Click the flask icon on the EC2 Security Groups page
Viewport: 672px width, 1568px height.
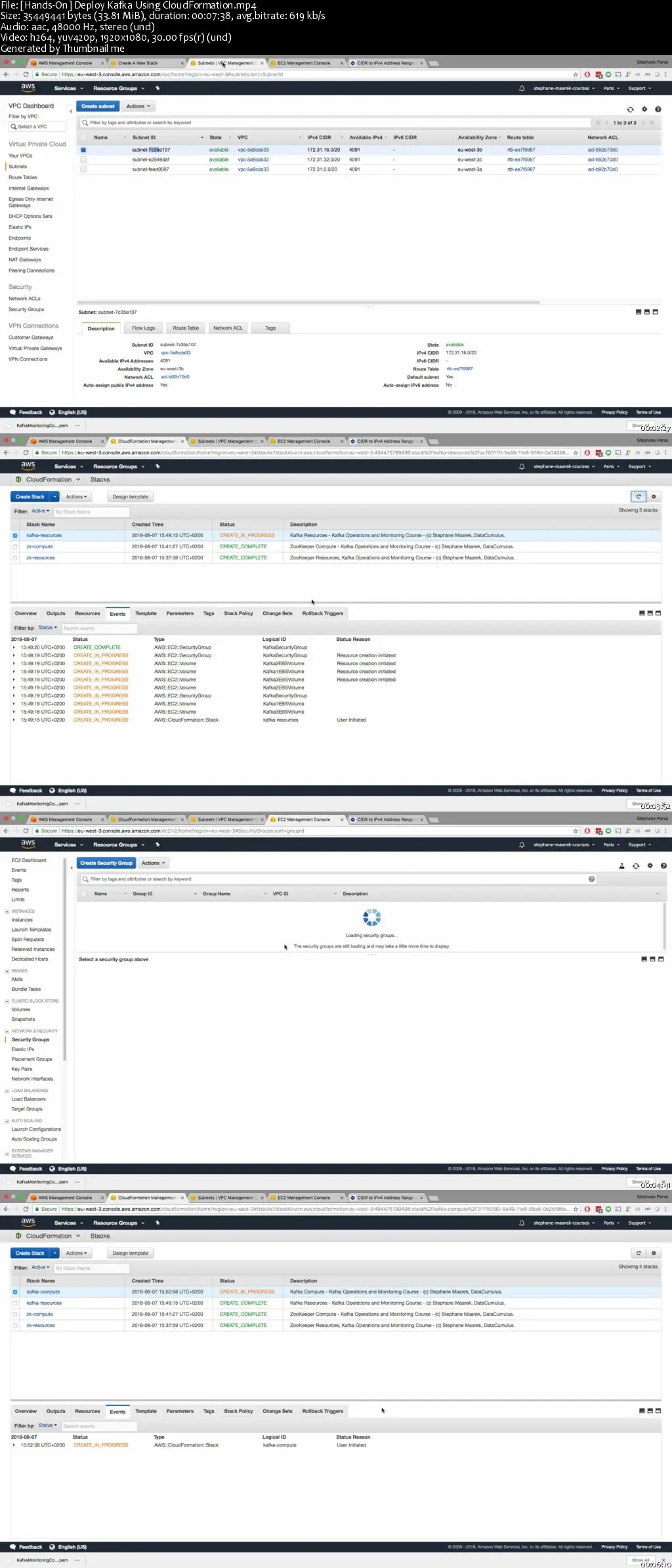pos(621,866)
